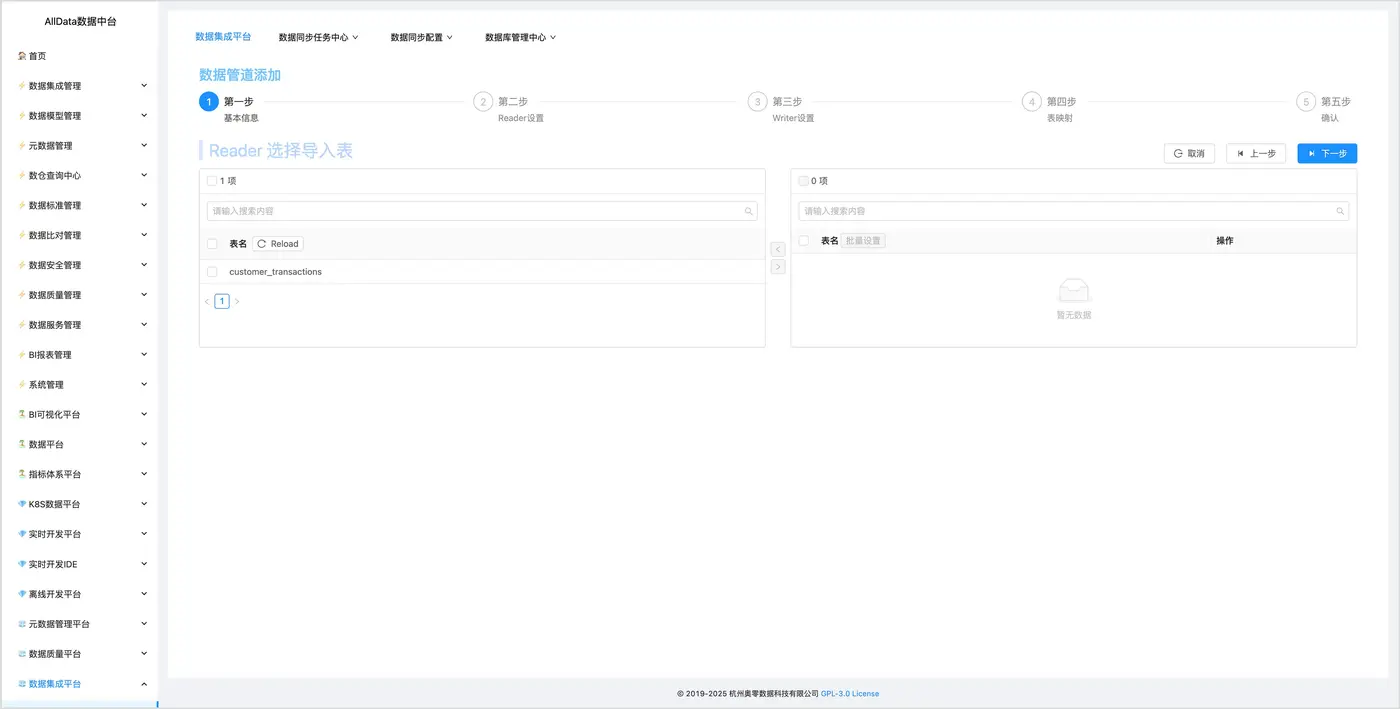Check the left 表名 header checkbox

point(212,244)
